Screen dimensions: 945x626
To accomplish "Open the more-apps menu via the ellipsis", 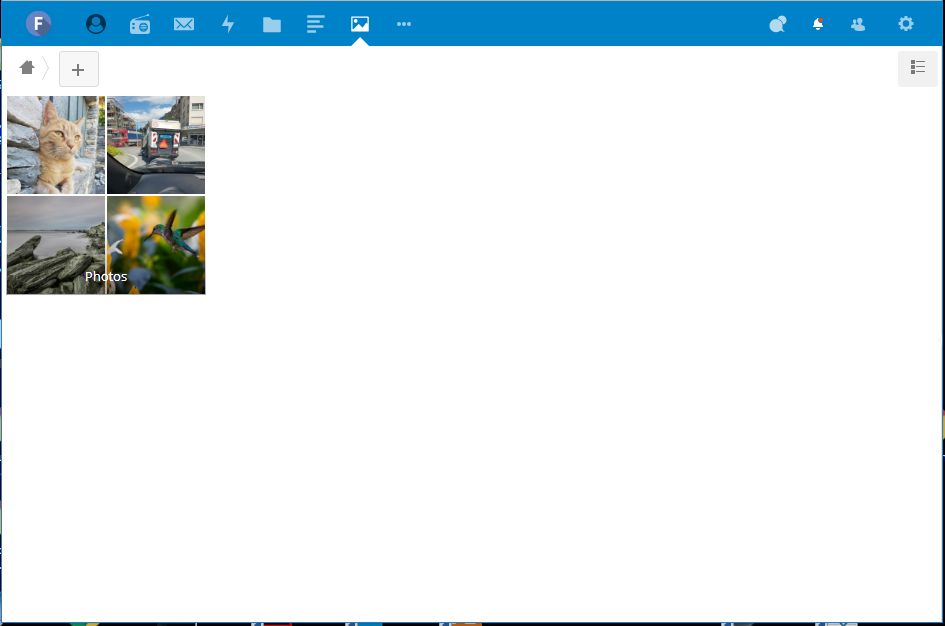I will click(x=404, y=23).
